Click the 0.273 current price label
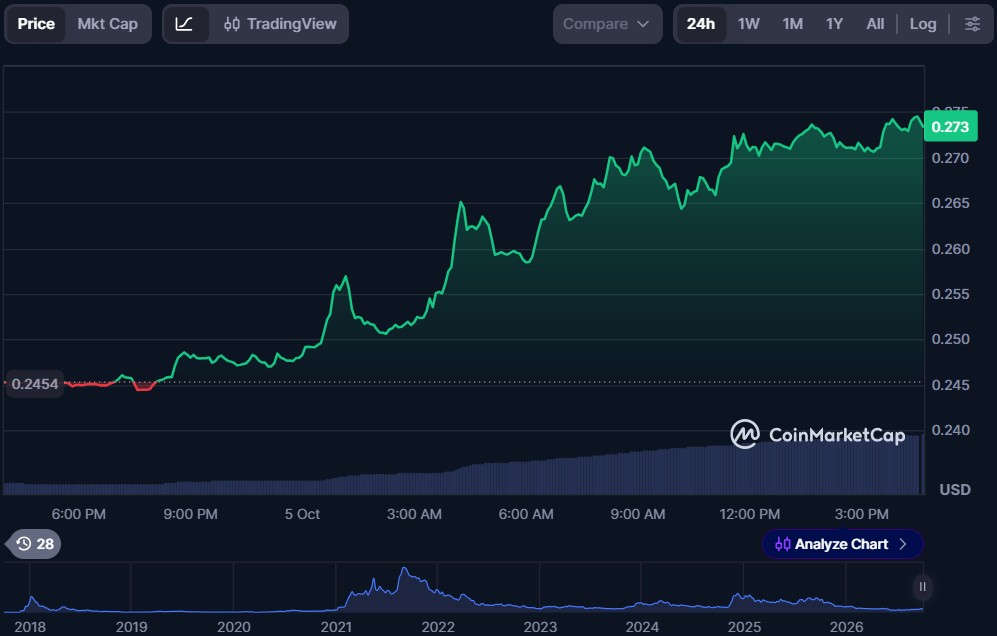The height and width of the screenshot is (636, 997). (950, 127)
